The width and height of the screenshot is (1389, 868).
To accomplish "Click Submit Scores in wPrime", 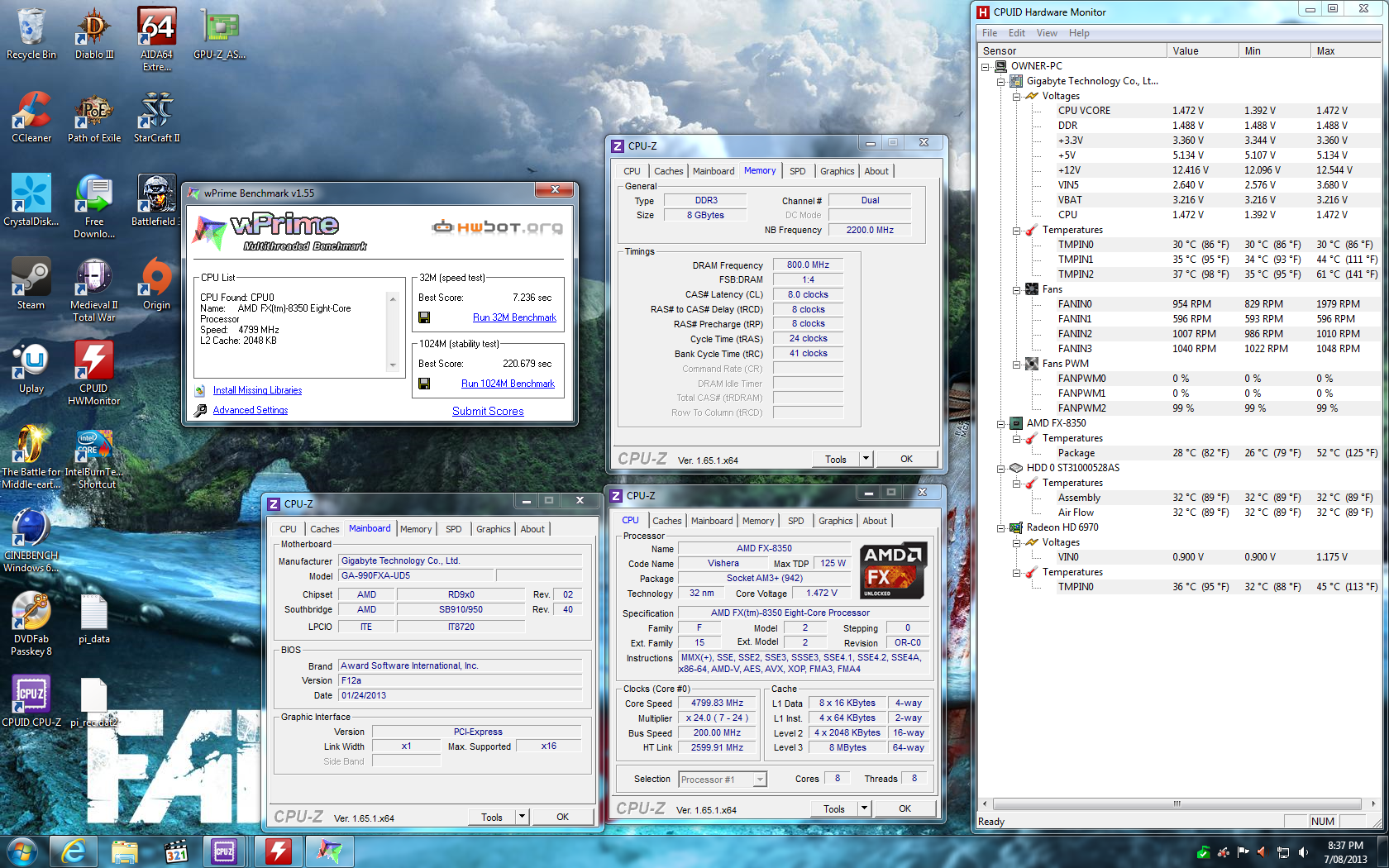I will (x=488, y=411).
